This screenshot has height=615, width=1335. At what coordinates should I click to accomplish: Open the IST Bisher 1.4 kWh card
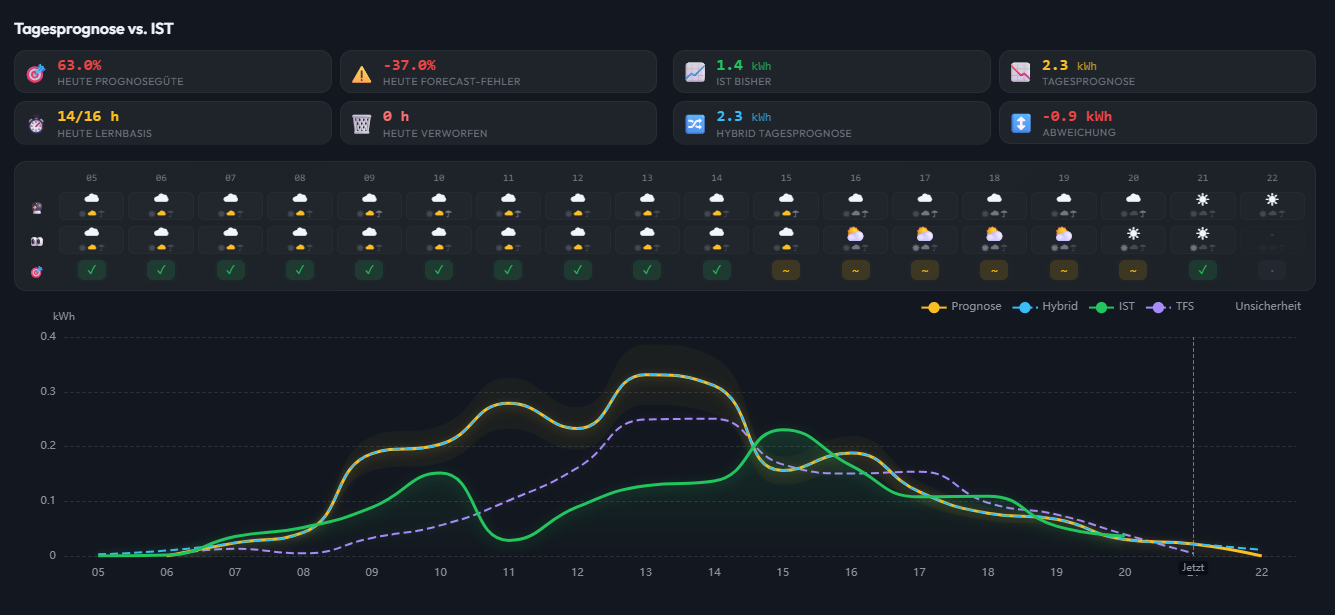coord(831,72)
